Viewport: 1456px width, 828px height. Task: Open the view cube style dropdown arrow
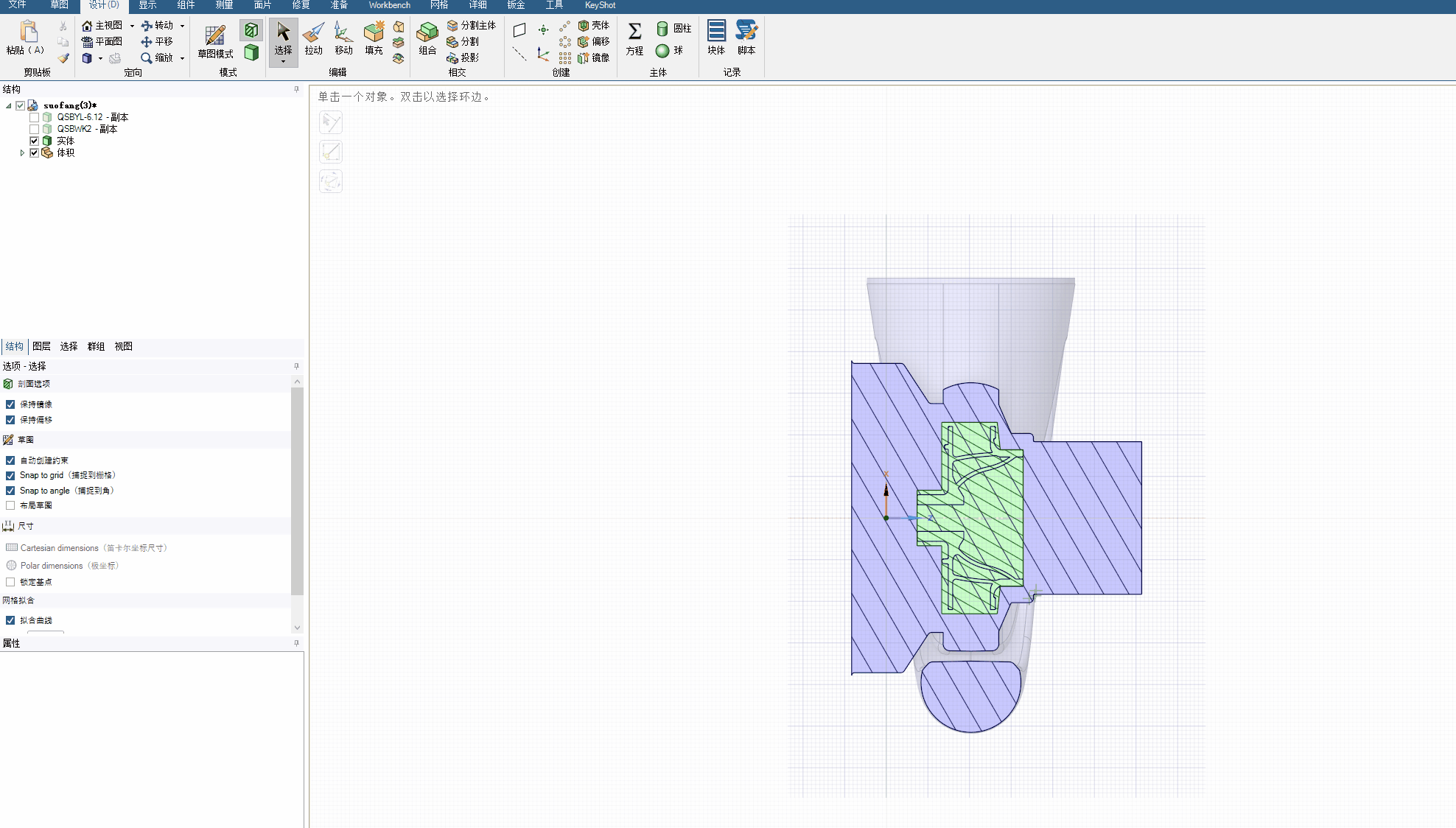pyautogui.click(x=100, y=58)
